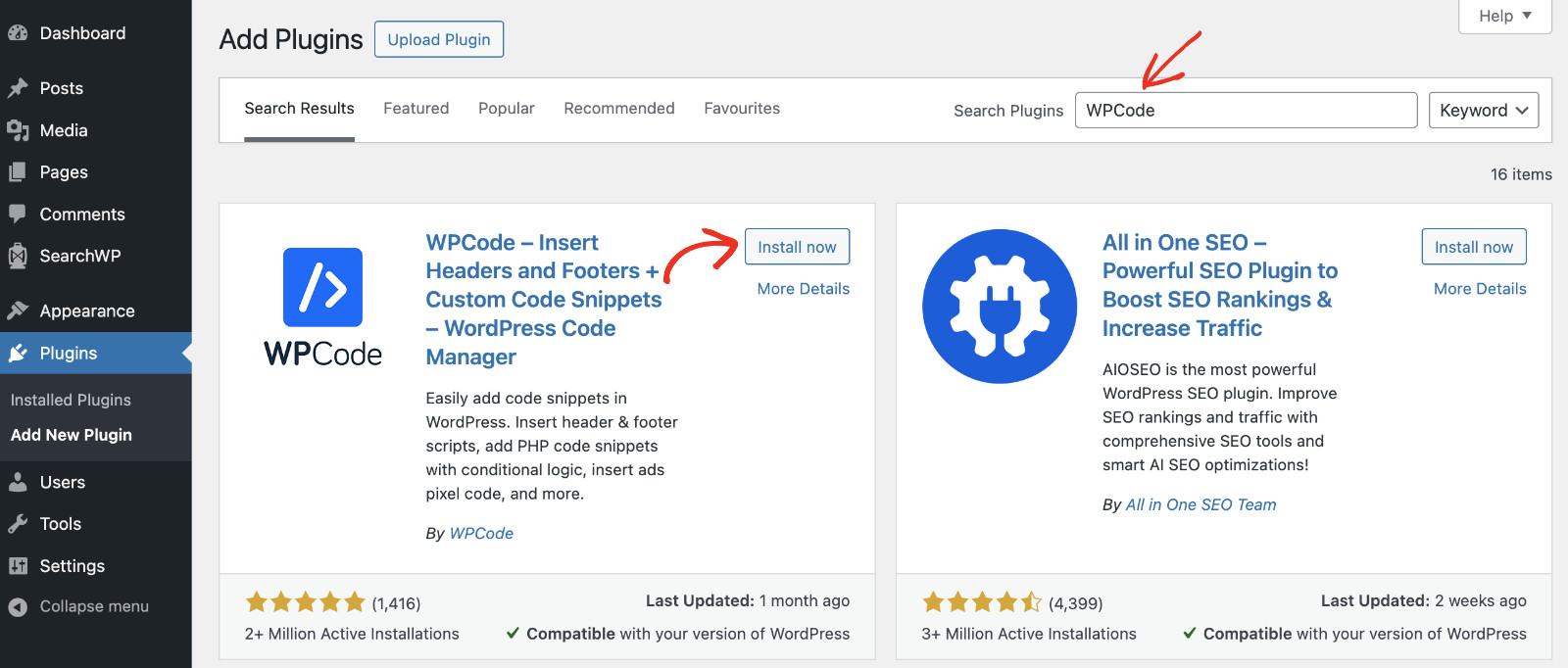This screenshot has width=1568, height=668.
Task: Click the Settings sliders icon
Action: 18,566
